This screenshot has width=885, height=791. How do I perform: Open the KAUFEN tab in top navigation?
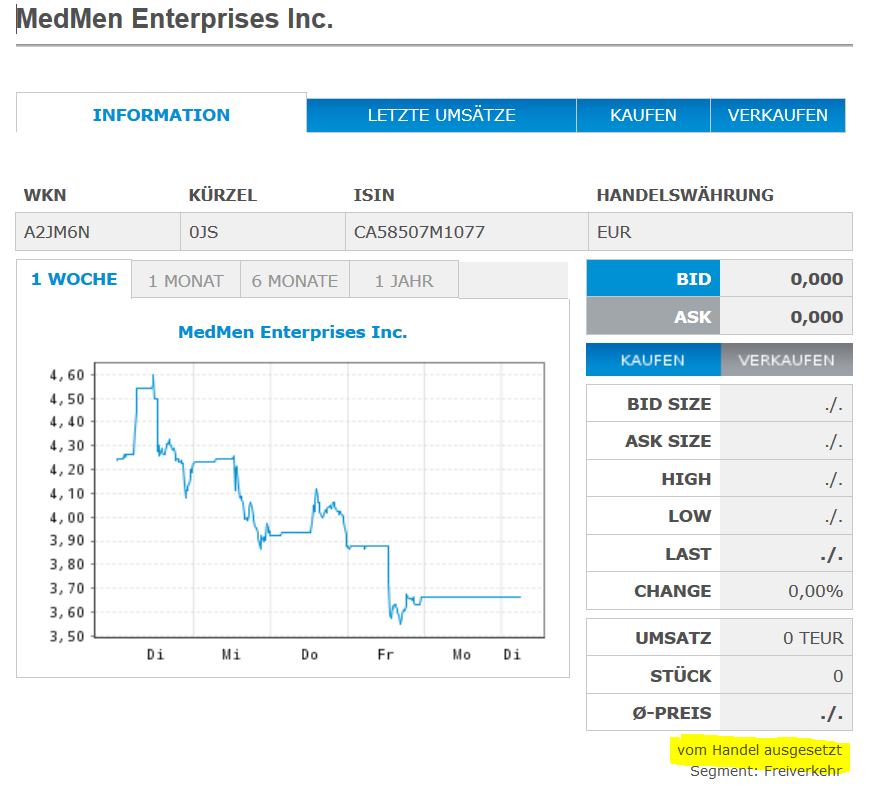coord(643,115)
